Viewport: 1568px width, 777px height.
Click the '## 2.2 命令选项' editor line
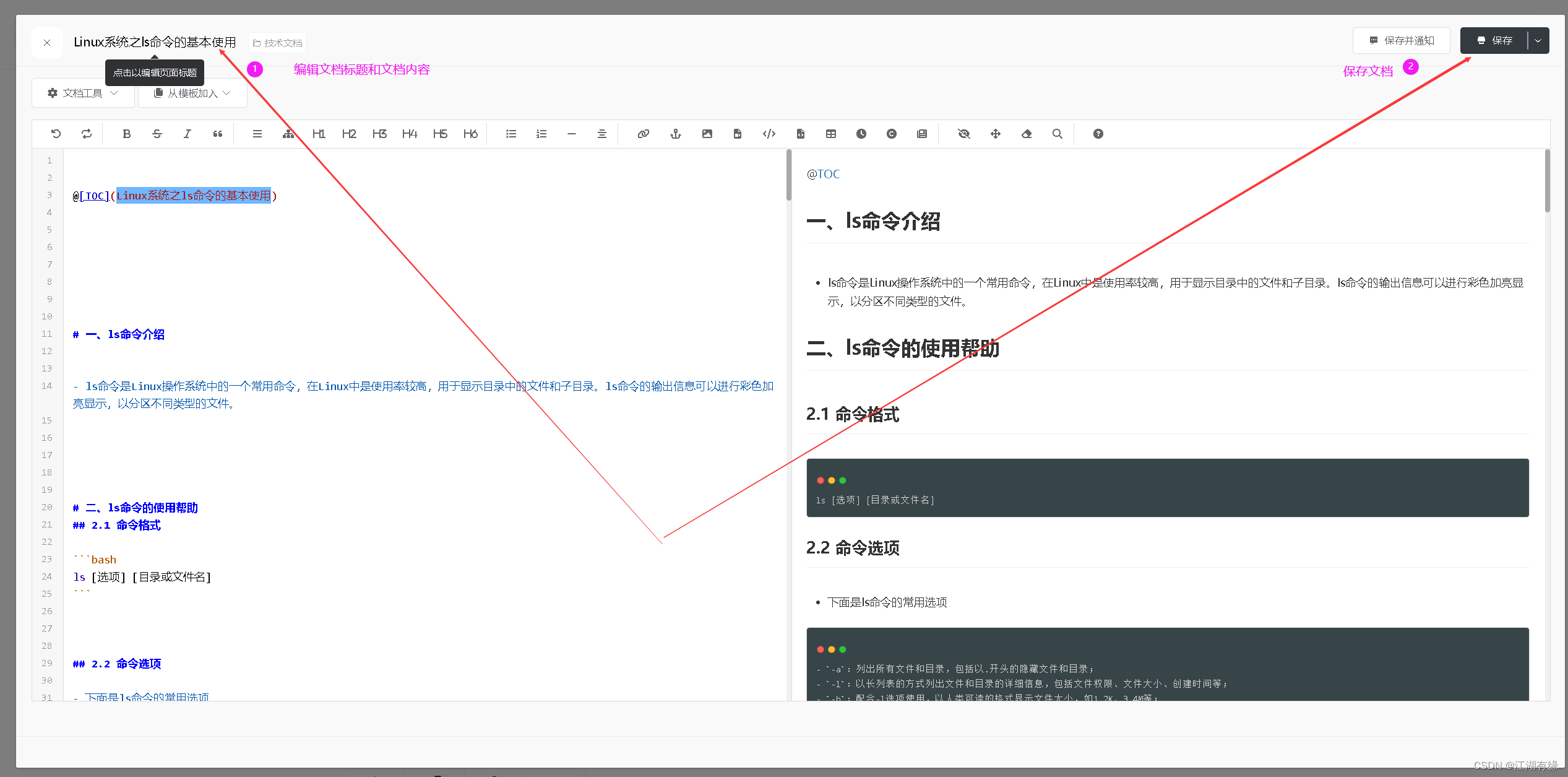(117, 664)
